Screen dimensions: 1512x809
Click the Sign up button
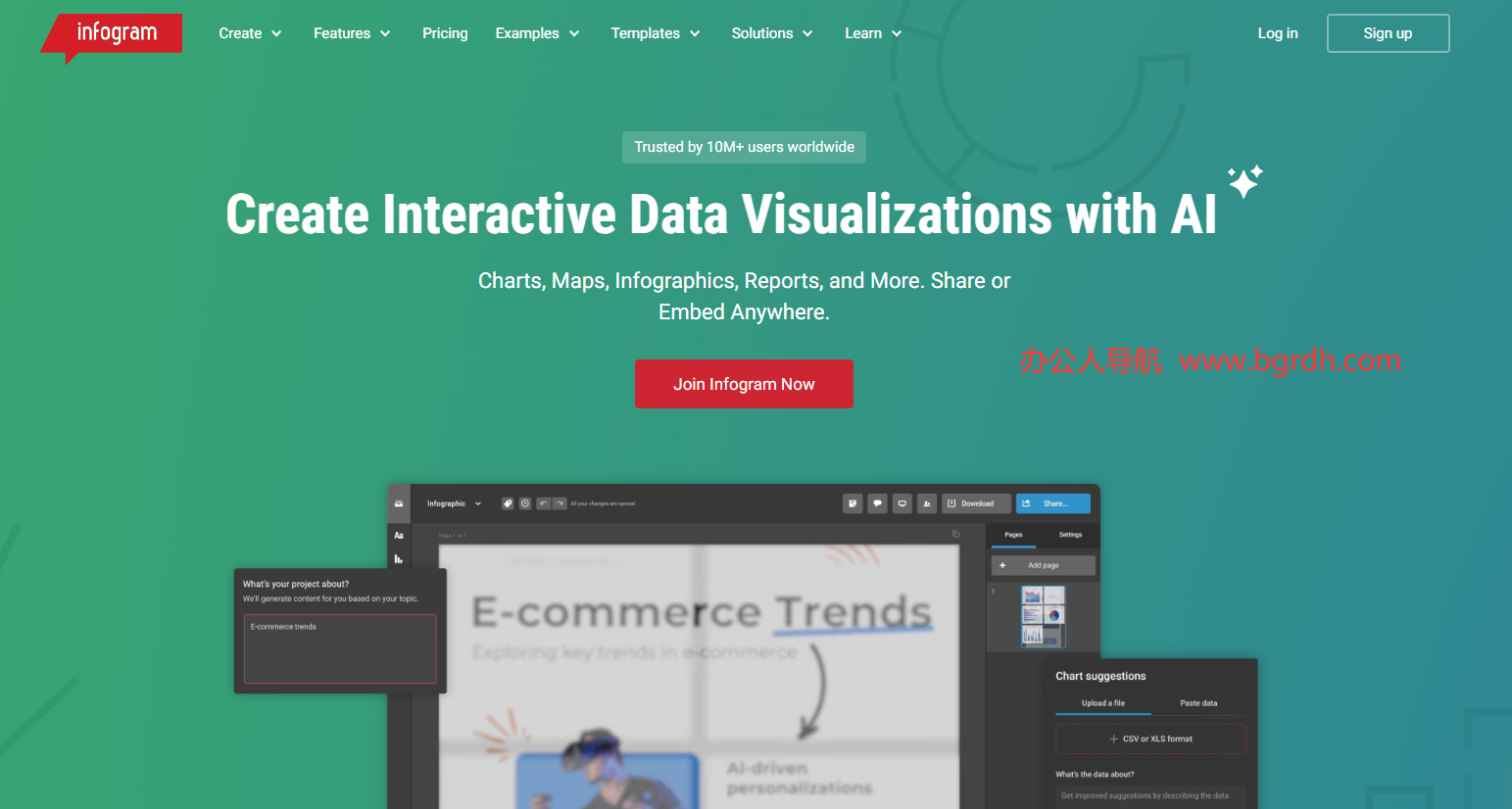[x=1388, y=33]
